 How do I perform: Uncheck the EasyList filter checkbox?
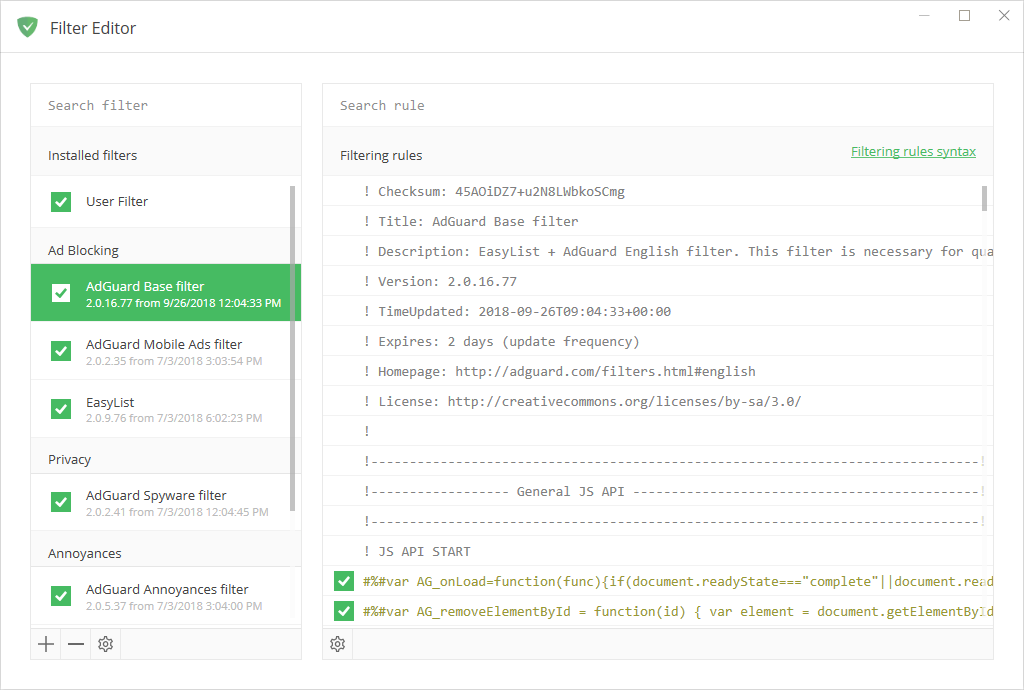pyautogui.click(x=61, y=409)
